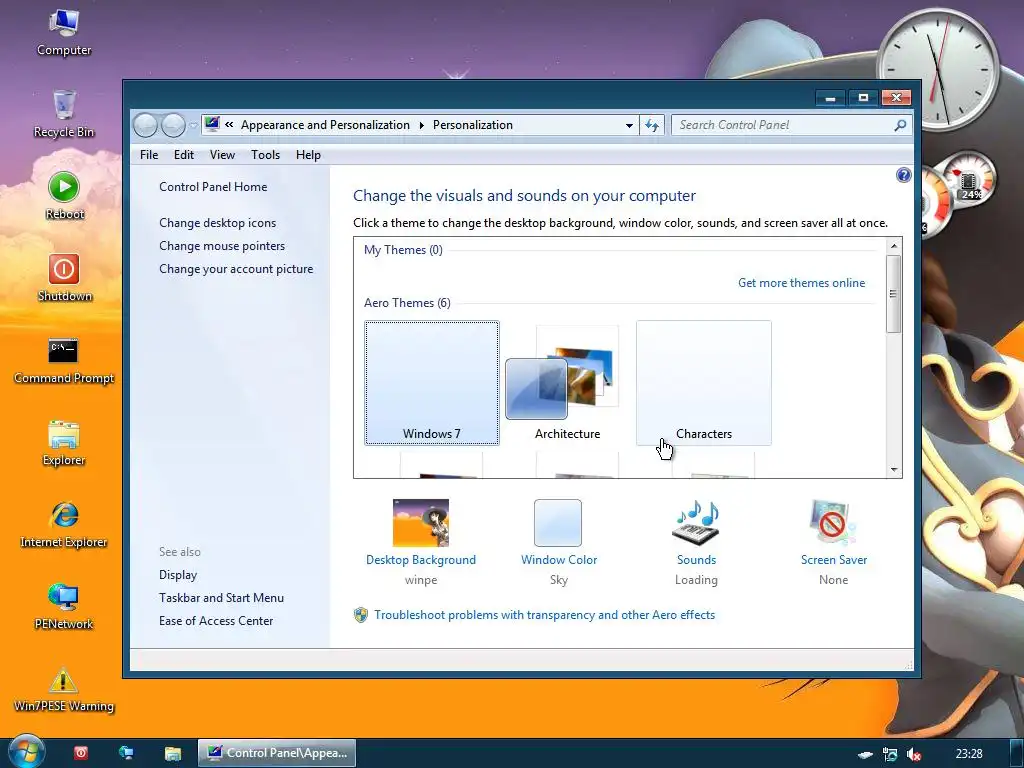1024x768 pixels.
Task: Open the Edit menu
Action: coord(184,155)
